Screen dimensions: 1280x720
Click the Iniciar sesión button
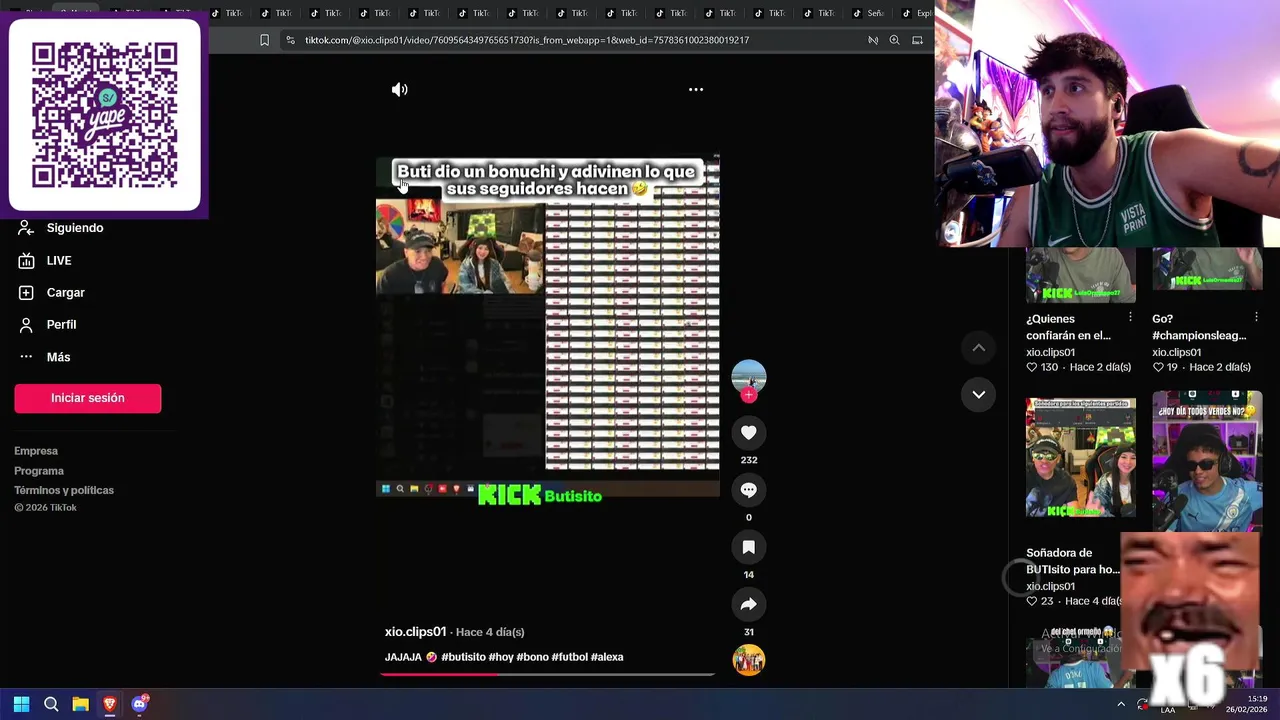pyautogui.click(x=87, y=398)
